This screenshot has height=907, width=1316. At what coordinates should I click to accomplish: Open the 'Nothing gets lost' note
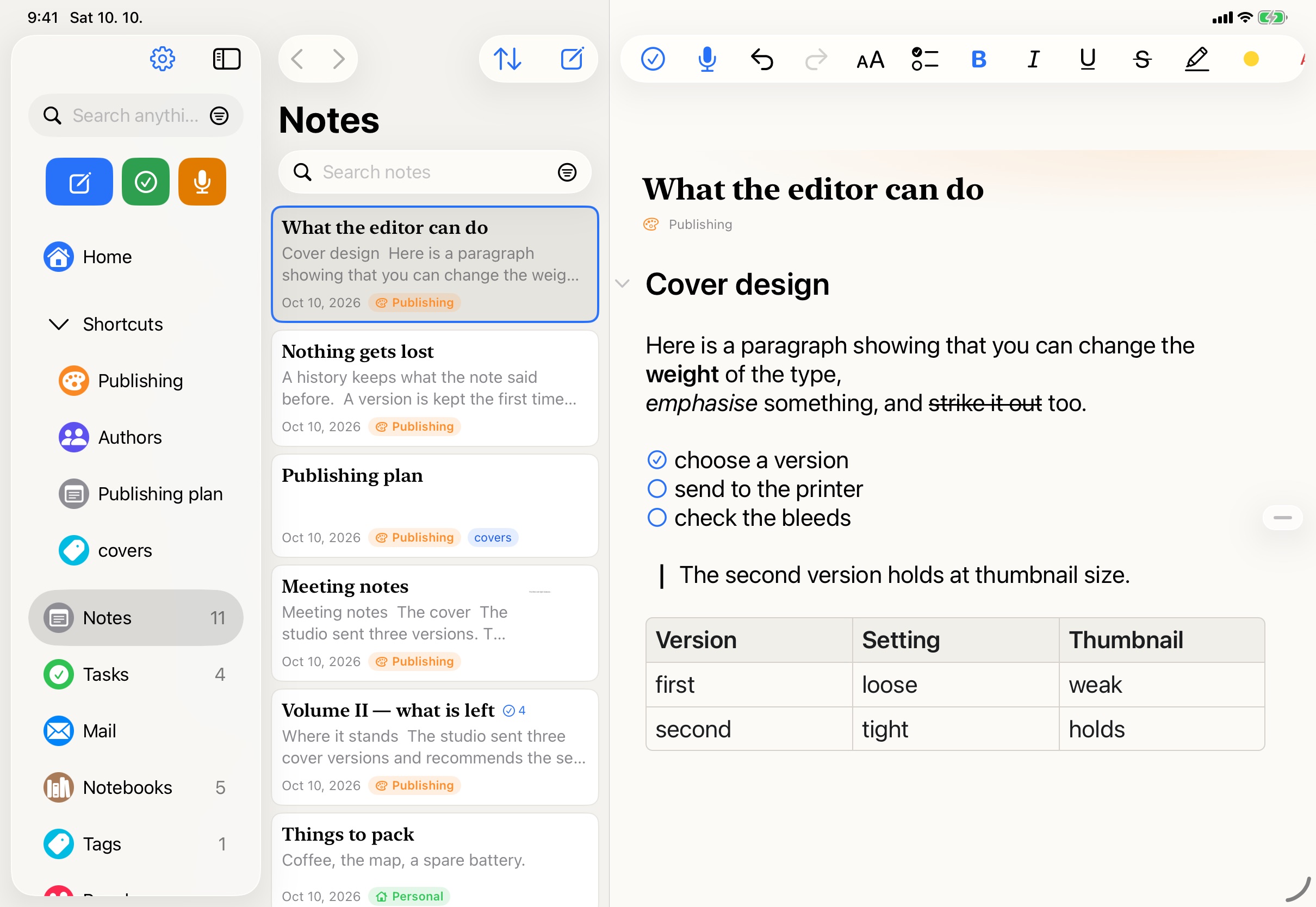click(434, 389)
